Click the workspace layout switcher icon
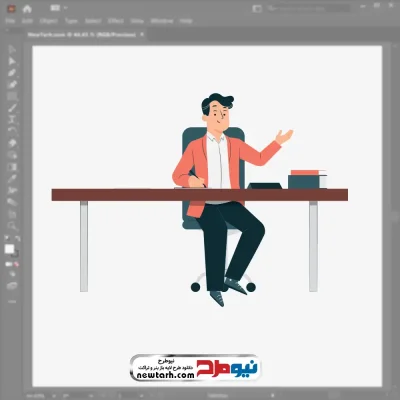The width and height of the screenshot is (400, 400). coord(55,8)
